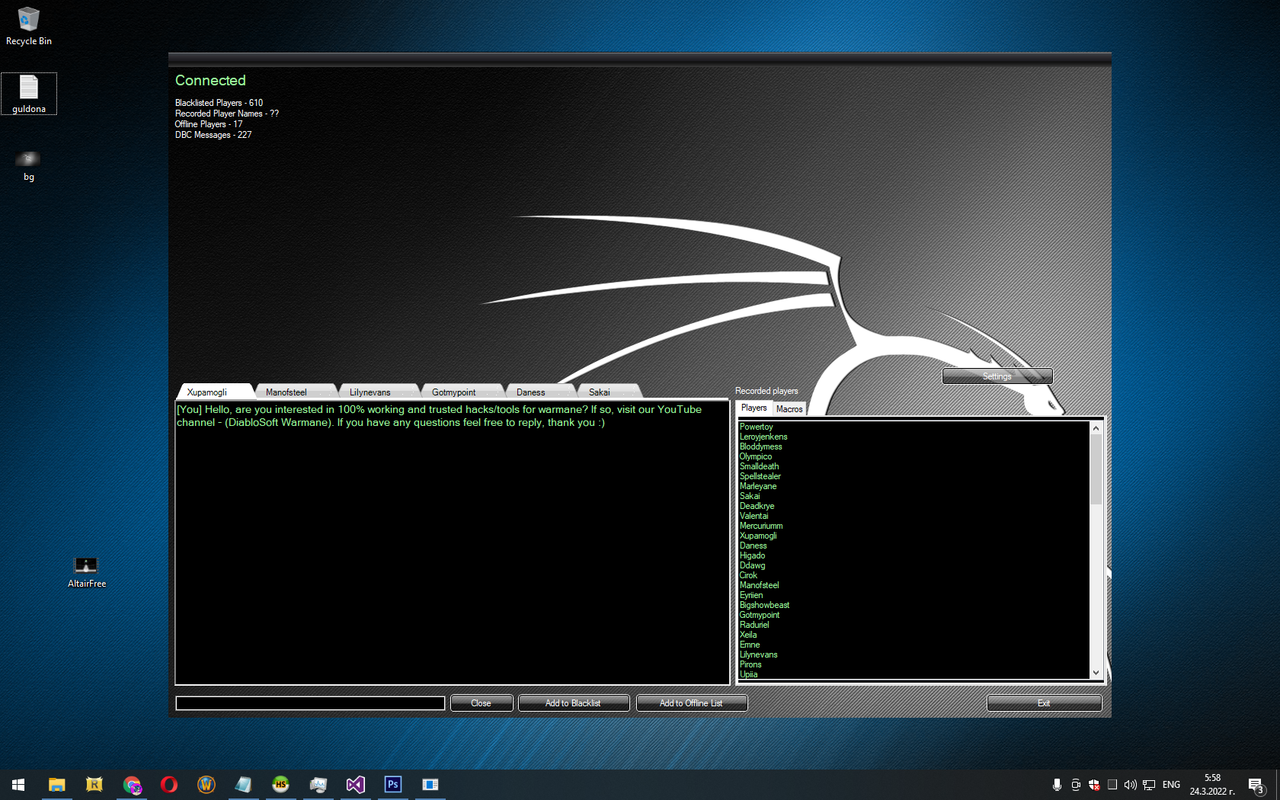The height and width of the screenshot is (800, 1280).
Task: Select Xeila in the recorded players list
Action: 748,635
